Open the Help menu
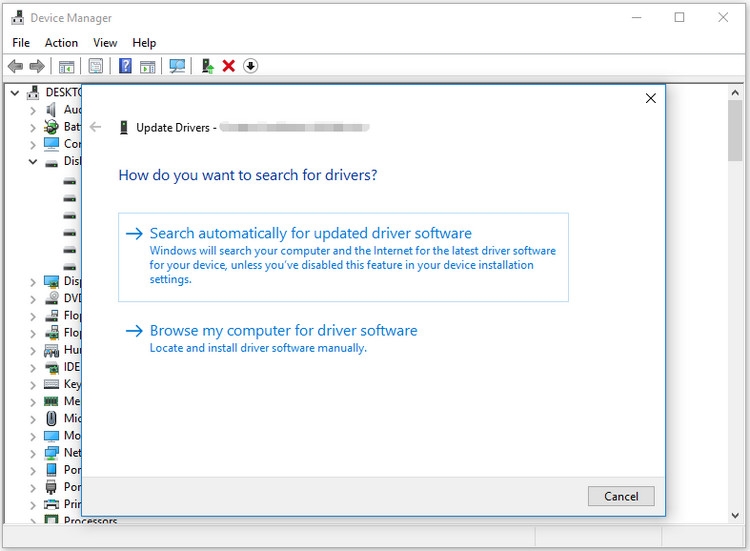This screenshot has width=750, height=551. (x=144, y=43)
